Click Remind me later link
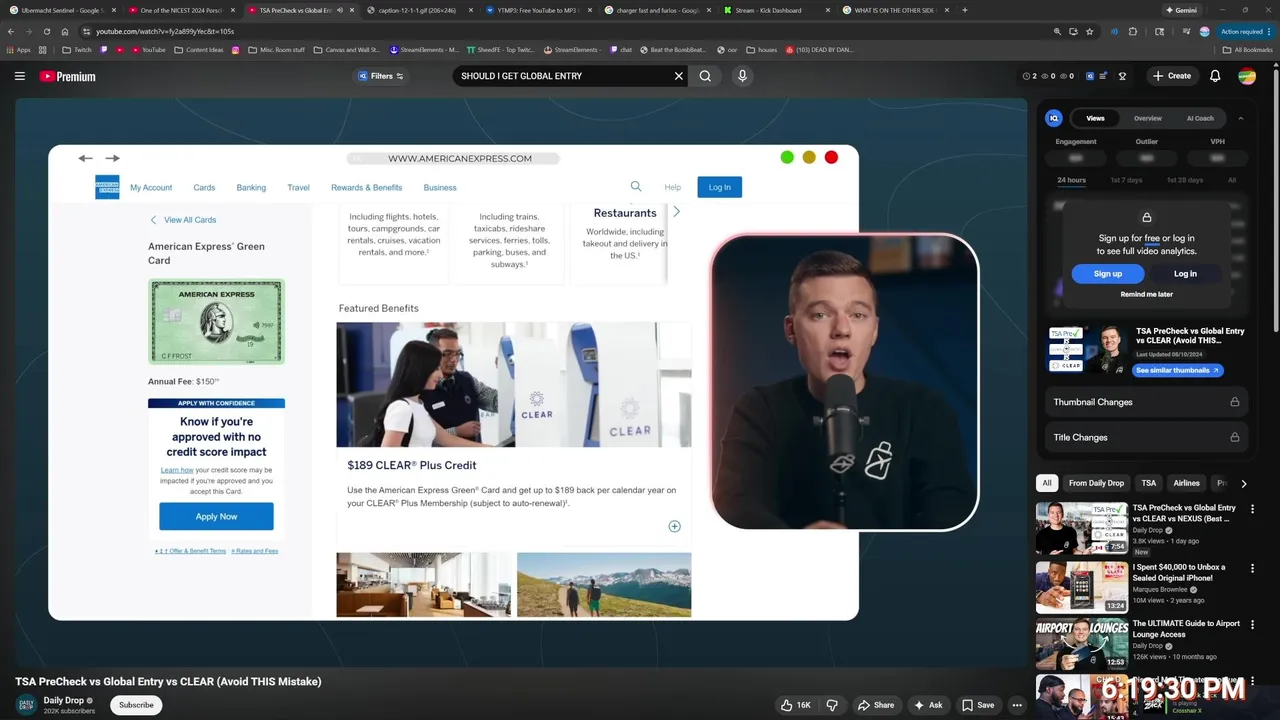The width and height of the screenshot is (1280, 720). (1146, 294)
